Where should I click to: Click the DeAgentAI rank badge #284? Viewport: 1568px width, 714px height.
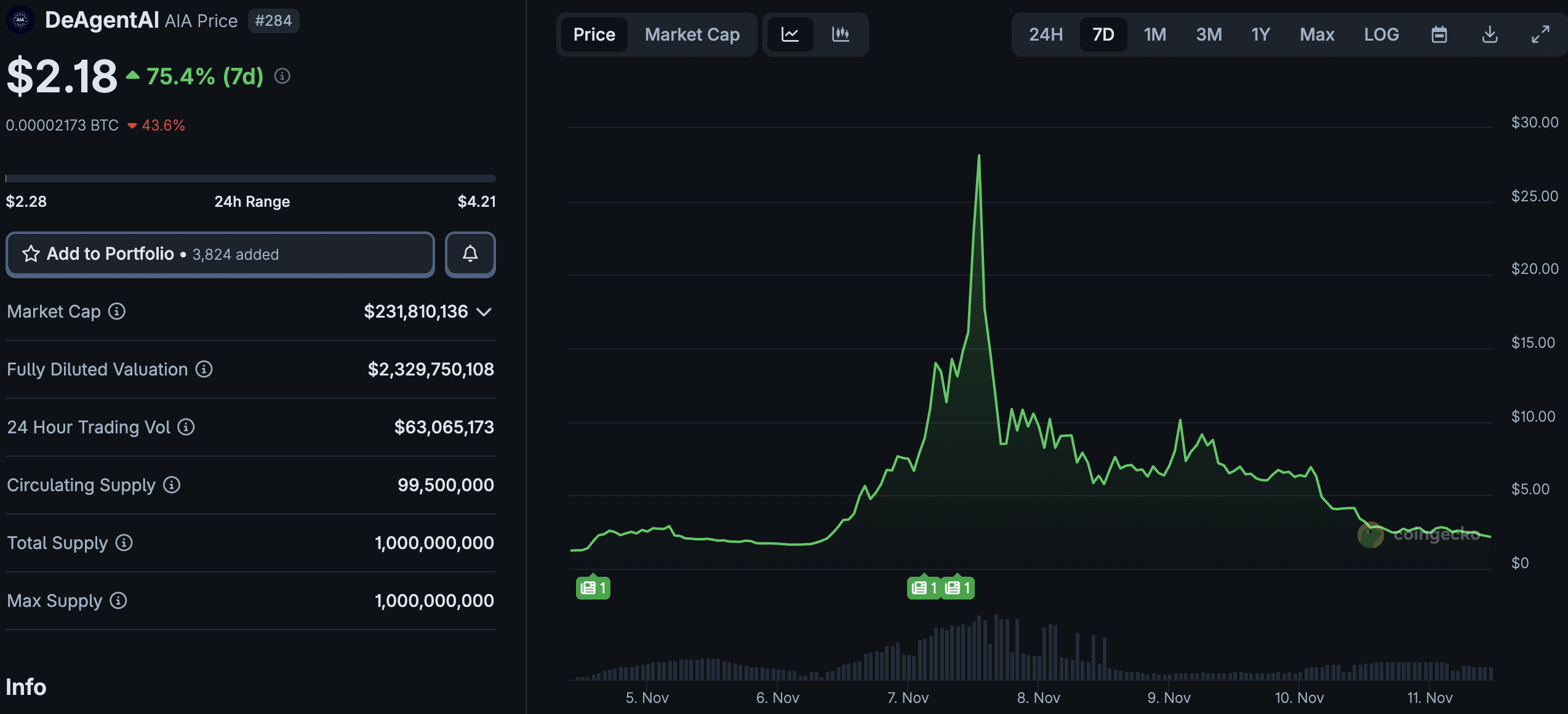tap(273, 20)
